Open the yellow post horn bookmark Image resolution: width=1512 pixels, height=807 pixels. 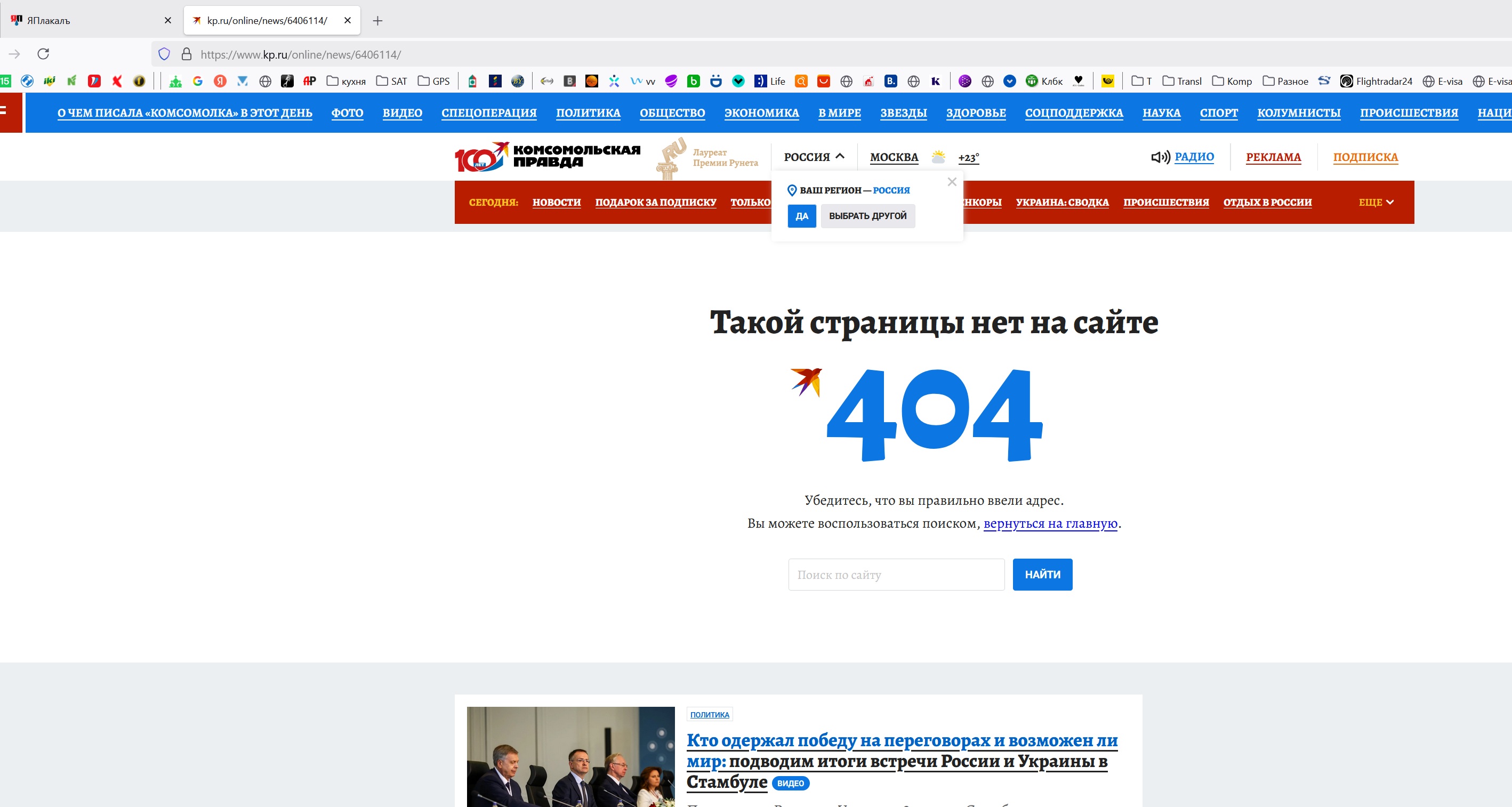[1107, 81]
